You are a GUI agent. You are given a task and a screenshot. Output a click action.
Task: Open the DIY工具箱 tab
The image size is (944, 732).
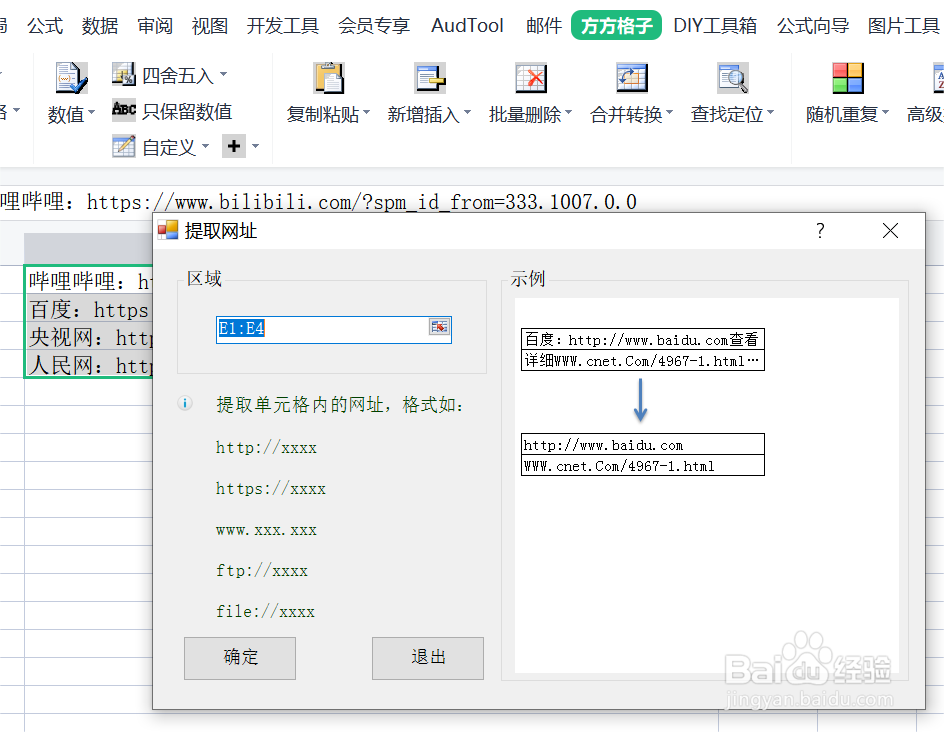click(715, 26)
